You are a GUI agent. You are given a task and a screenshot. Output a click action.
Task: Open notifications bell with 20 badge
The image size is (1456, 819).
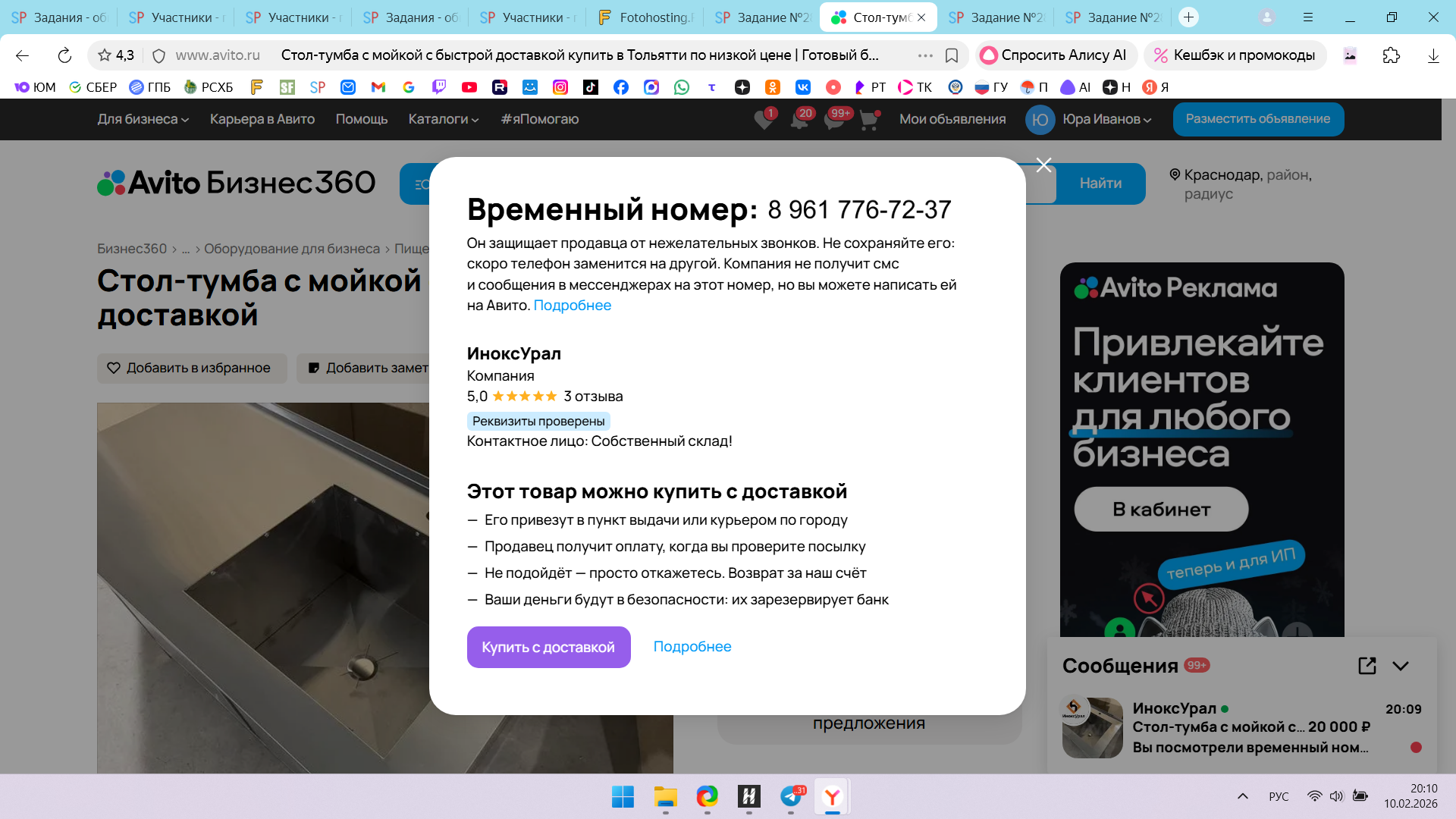[799, 120]
